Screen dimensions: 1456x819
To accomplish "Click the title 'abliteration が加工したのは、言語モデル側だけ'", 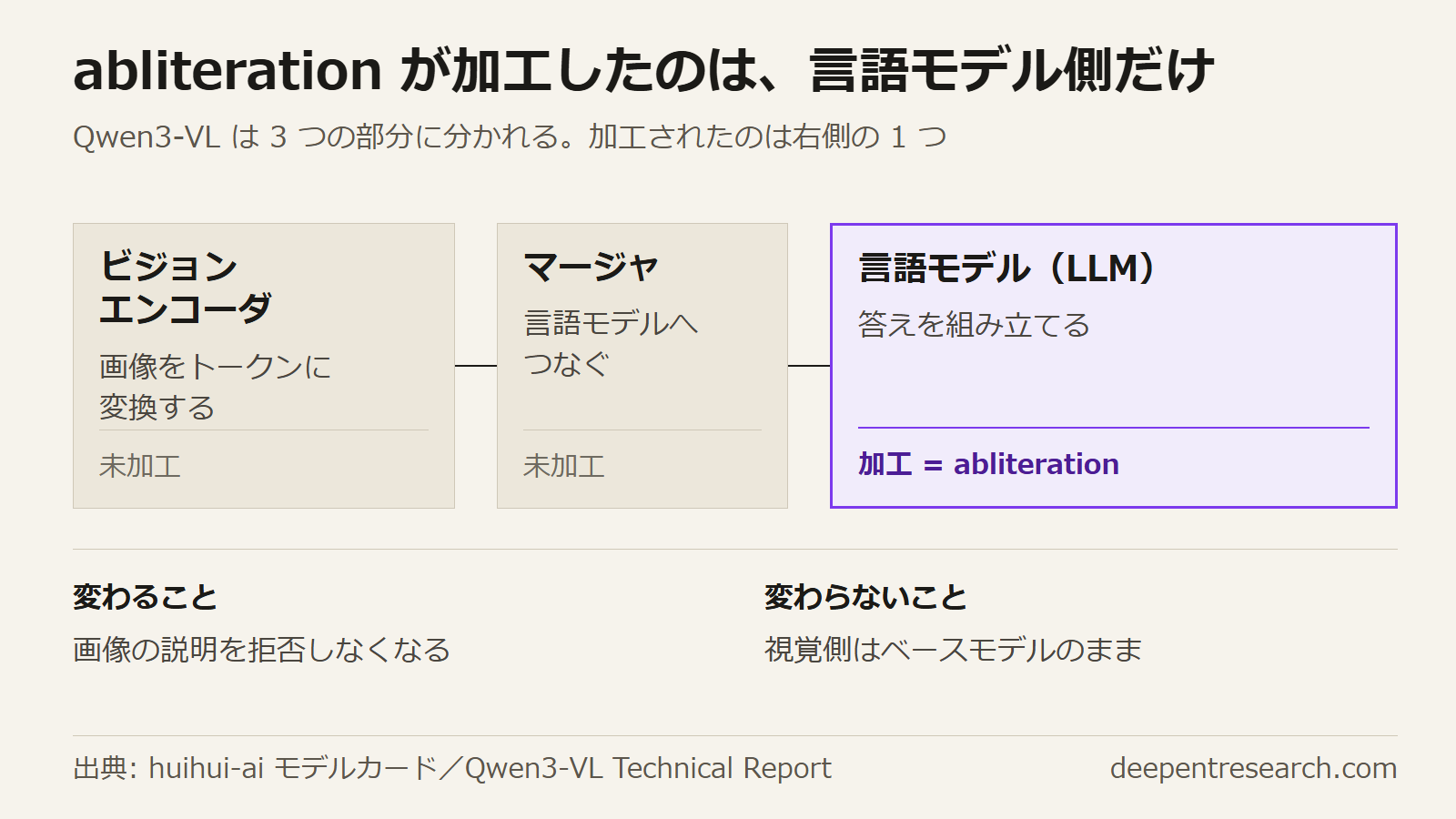I will [x=643, y=70].
